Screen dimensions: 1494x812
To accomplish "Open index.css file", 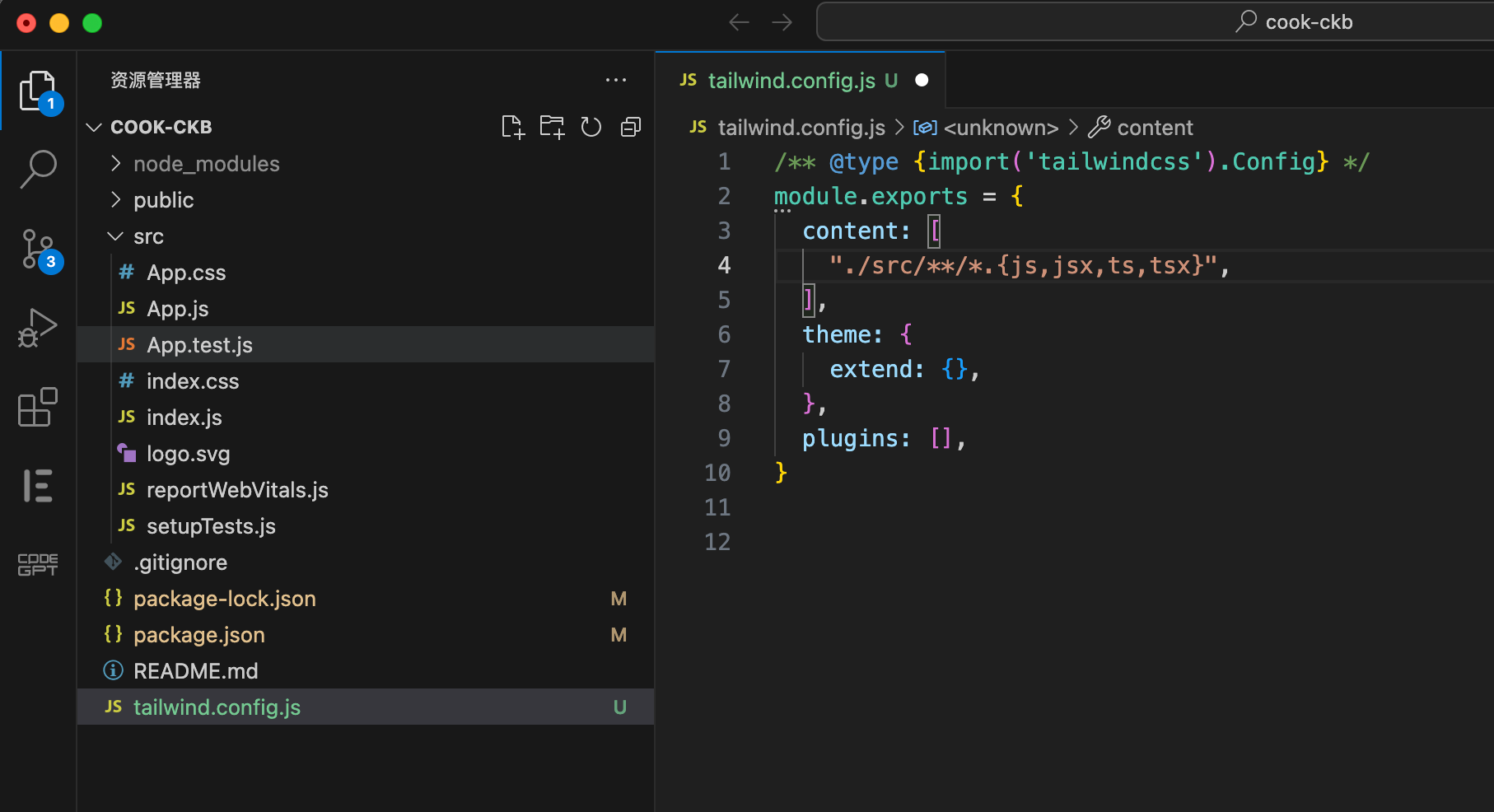I will (x=366, y=381).
